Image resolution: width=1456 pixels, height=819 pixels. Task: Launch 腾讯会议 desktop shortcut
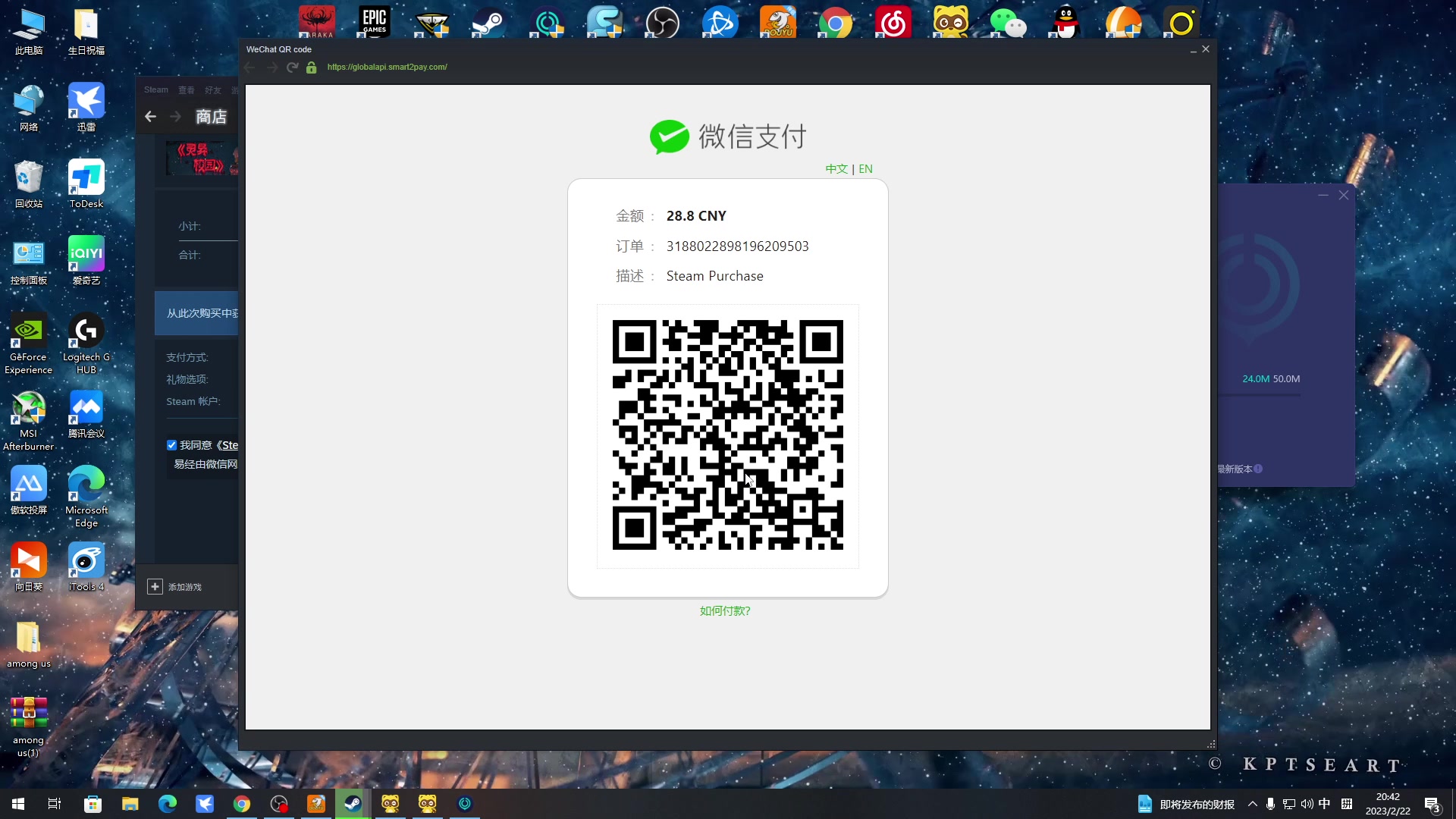86,414
